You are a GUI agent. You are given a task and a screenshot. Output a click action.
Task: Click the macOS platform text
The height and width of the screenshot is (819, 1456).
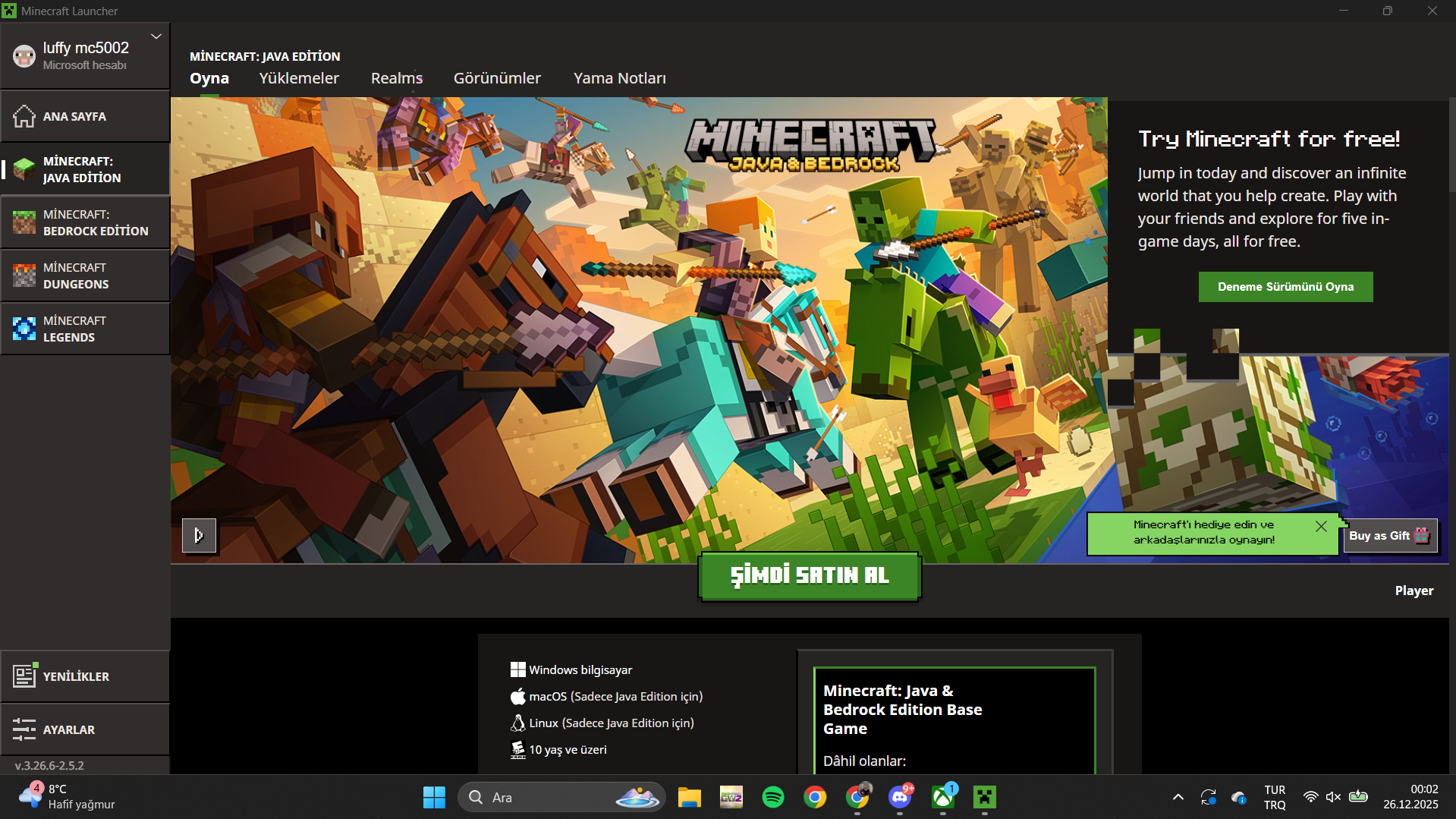(x=615, y=697)
